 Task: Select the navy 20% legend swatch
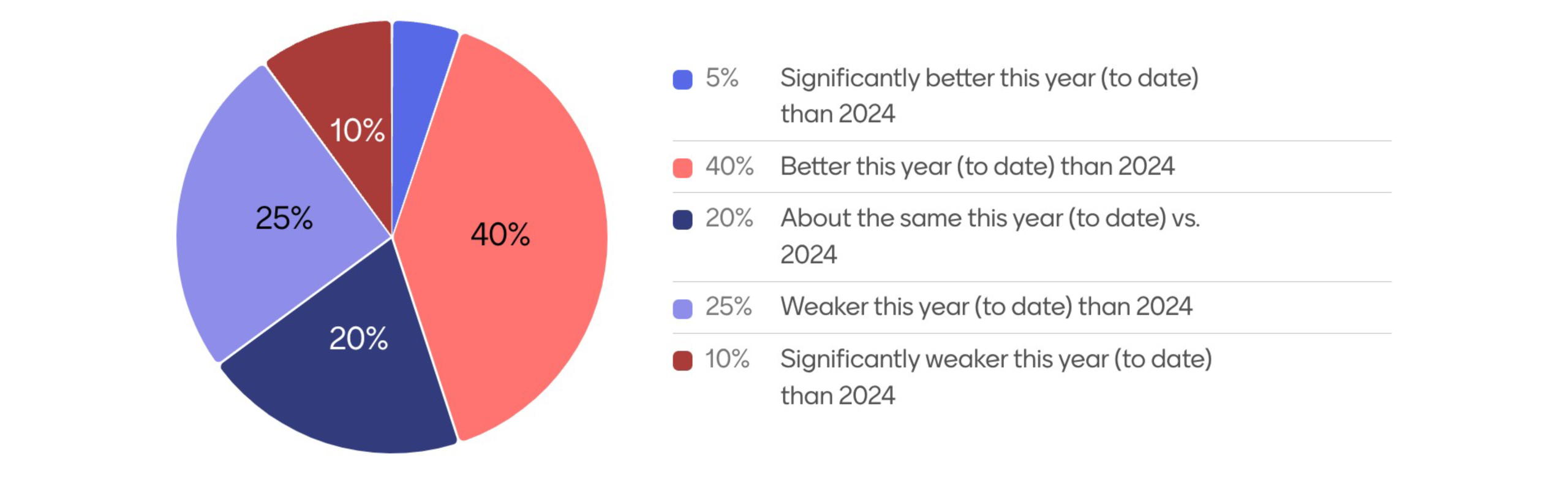tap(682, 219)
